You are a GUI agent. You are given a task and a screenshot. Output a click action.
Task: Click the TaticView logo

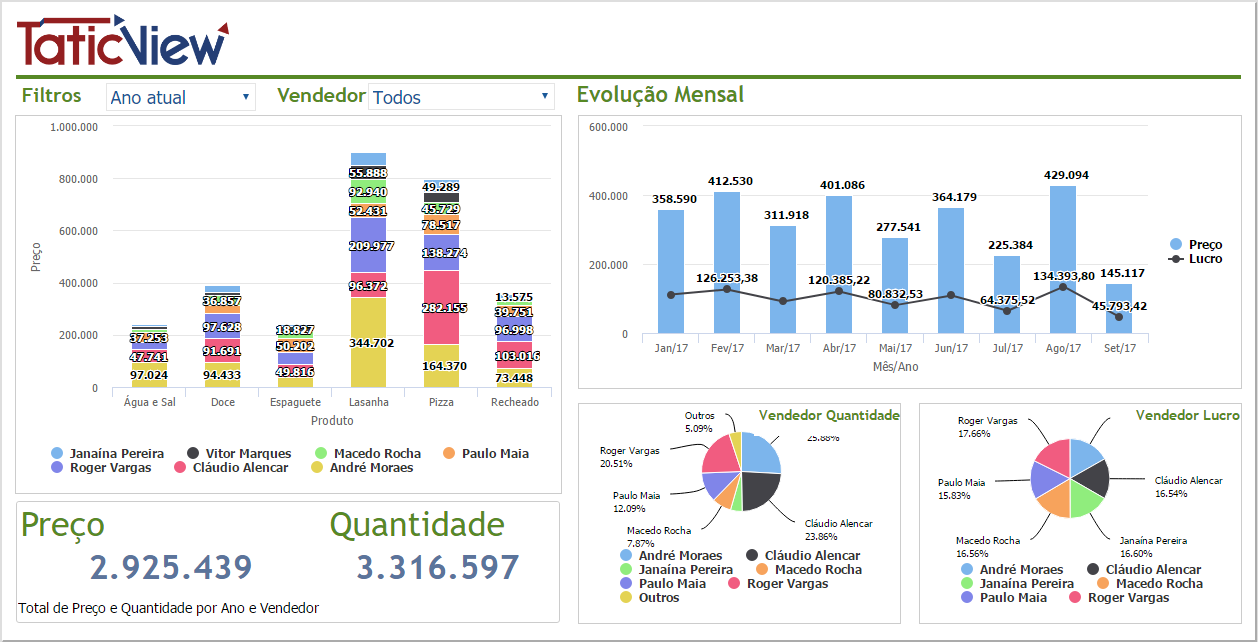click(122, 42)
